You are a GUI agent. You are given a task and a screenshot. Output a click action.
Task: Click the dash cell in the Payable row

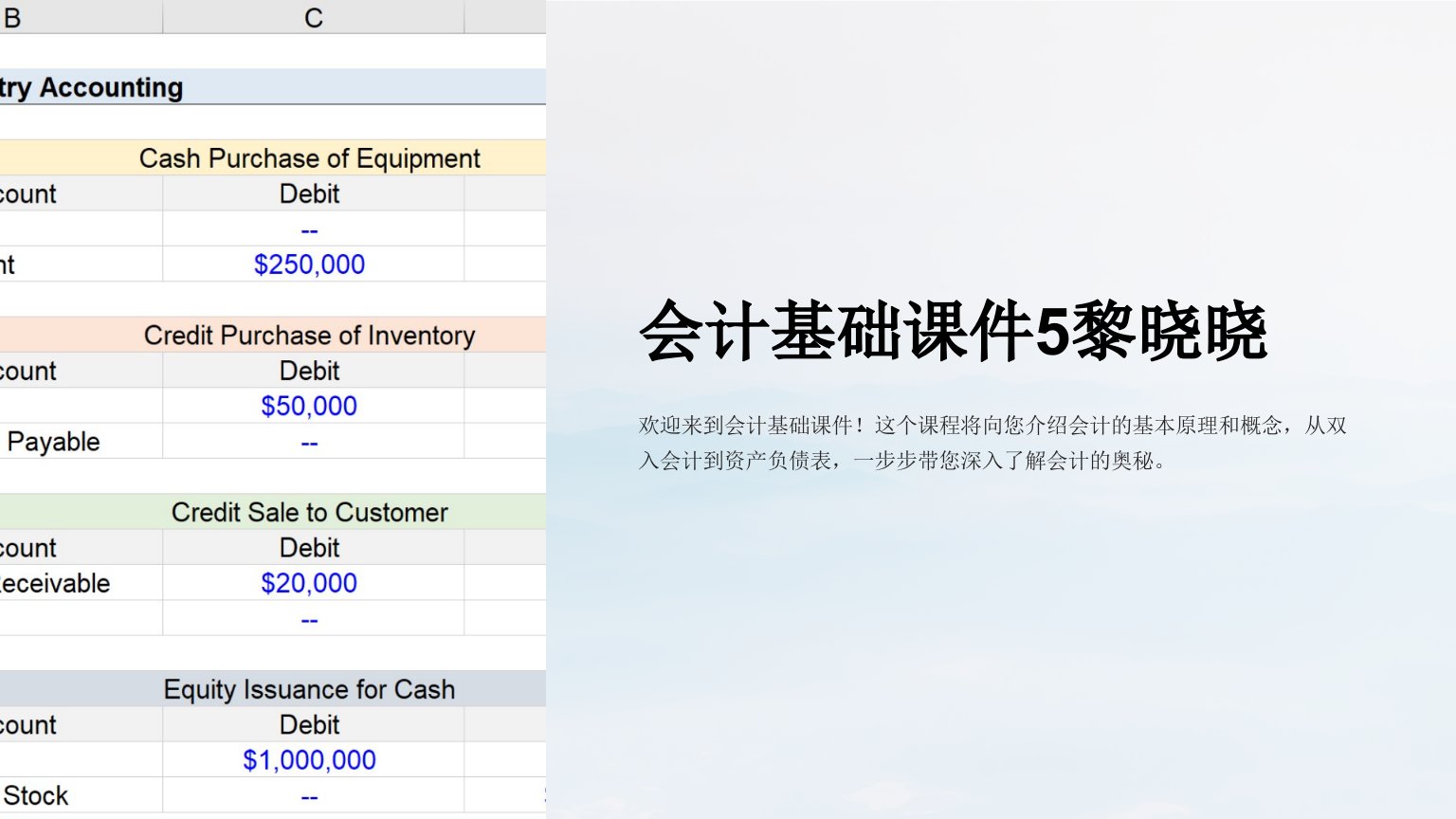tap(314, 442)
